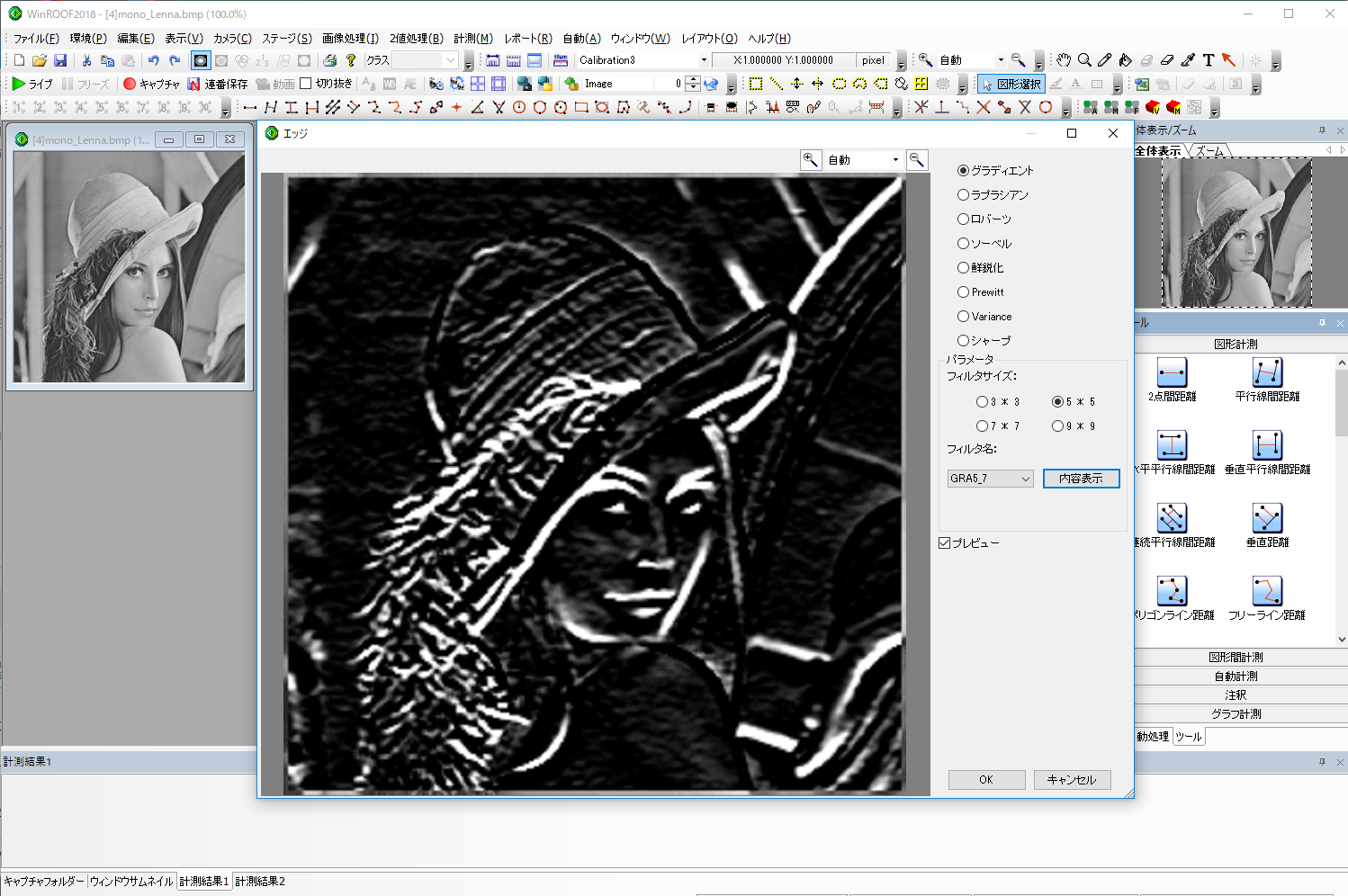
Task: Open help via question mark icon
Action: click(x=351, y=60)
